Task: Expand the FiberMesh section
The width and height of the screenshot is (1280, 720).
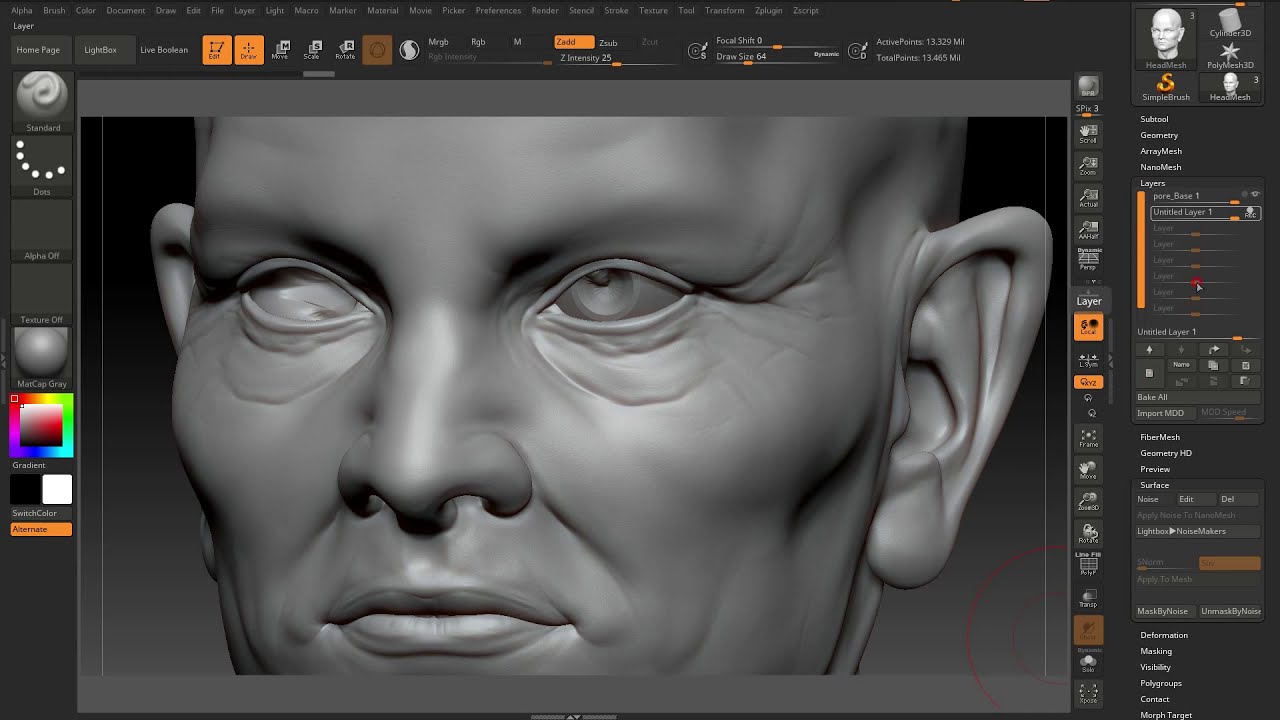Action: coord(1160,437)
